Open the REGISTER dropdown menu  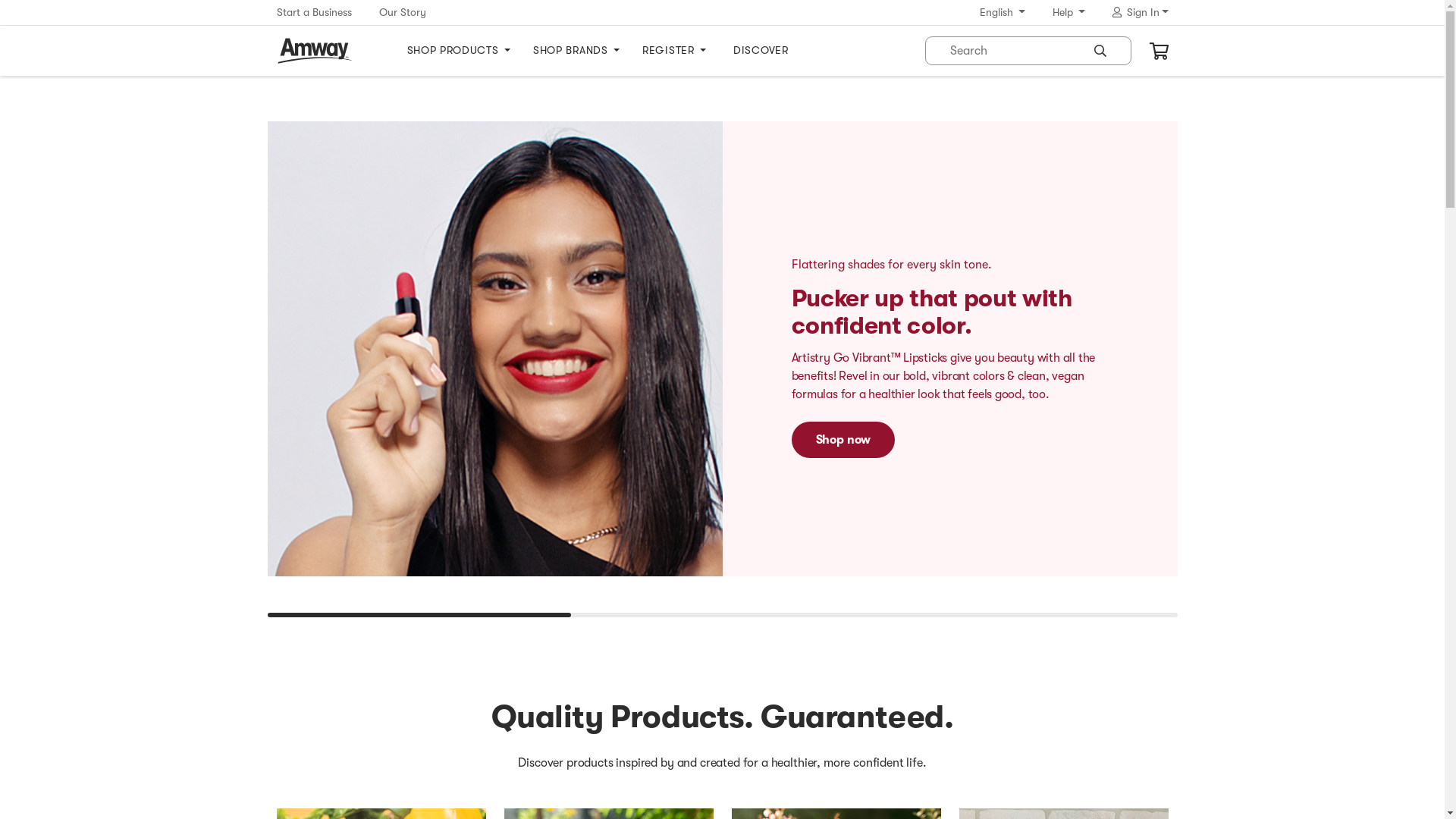(x=674, y=51)
